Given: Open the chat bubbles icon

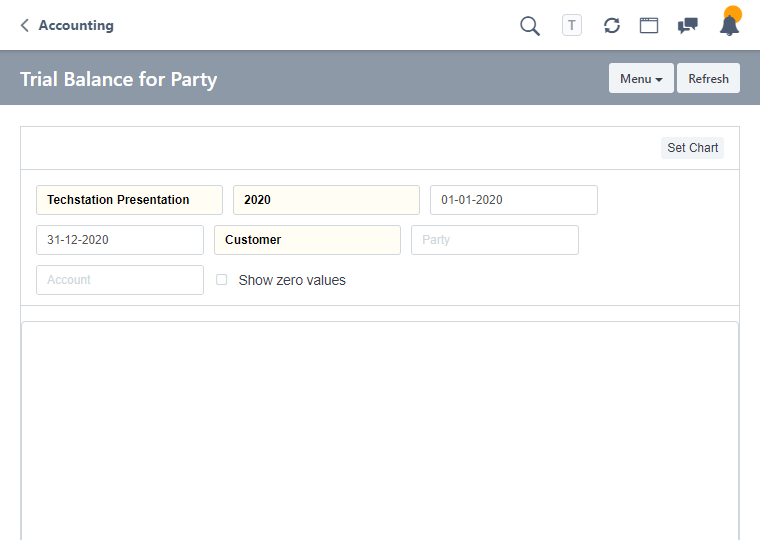Looking at the screenshot, I should [688, 26].
